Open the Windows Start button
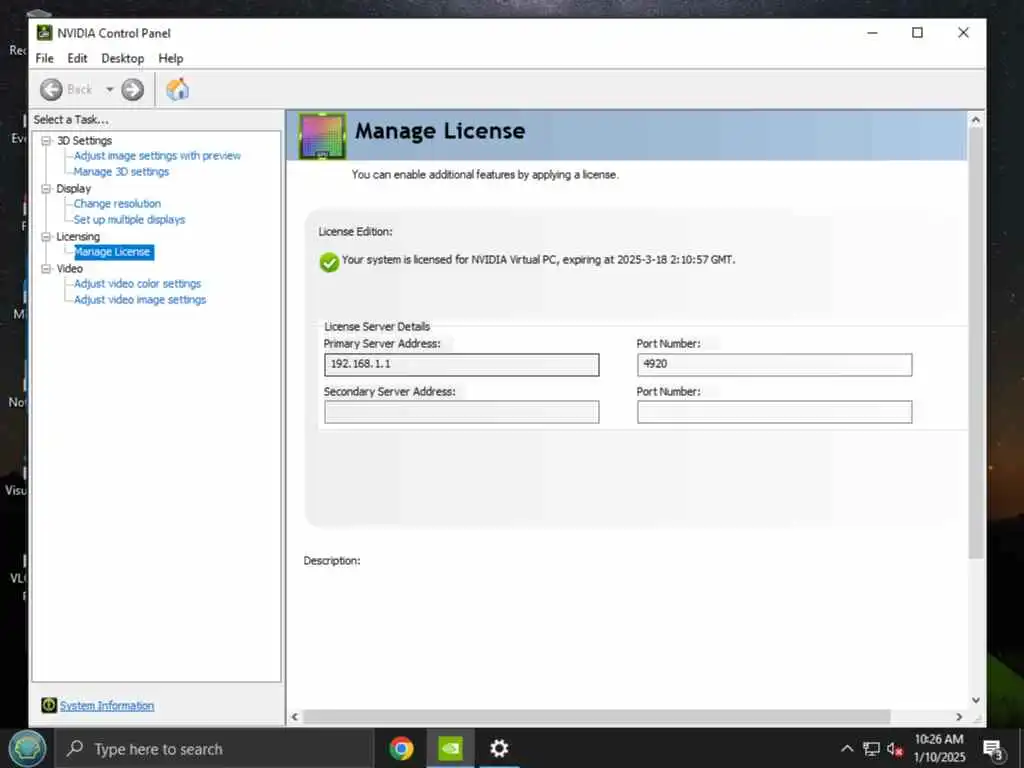 click(x=27, y=748)
